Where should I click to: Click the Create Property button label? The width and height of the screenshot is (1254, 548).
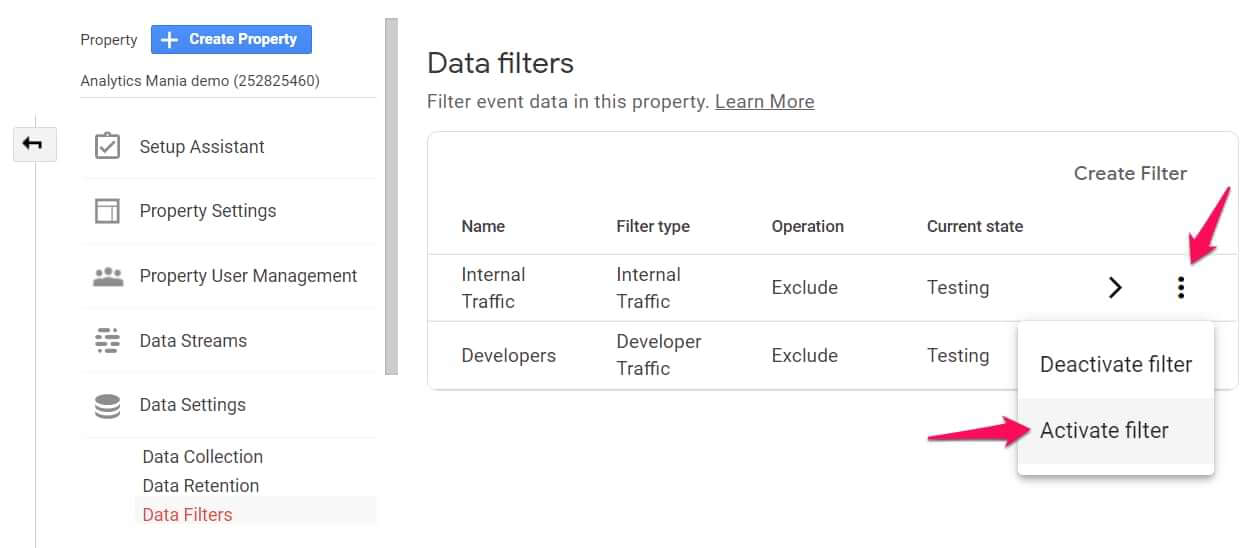coord(243,39)
